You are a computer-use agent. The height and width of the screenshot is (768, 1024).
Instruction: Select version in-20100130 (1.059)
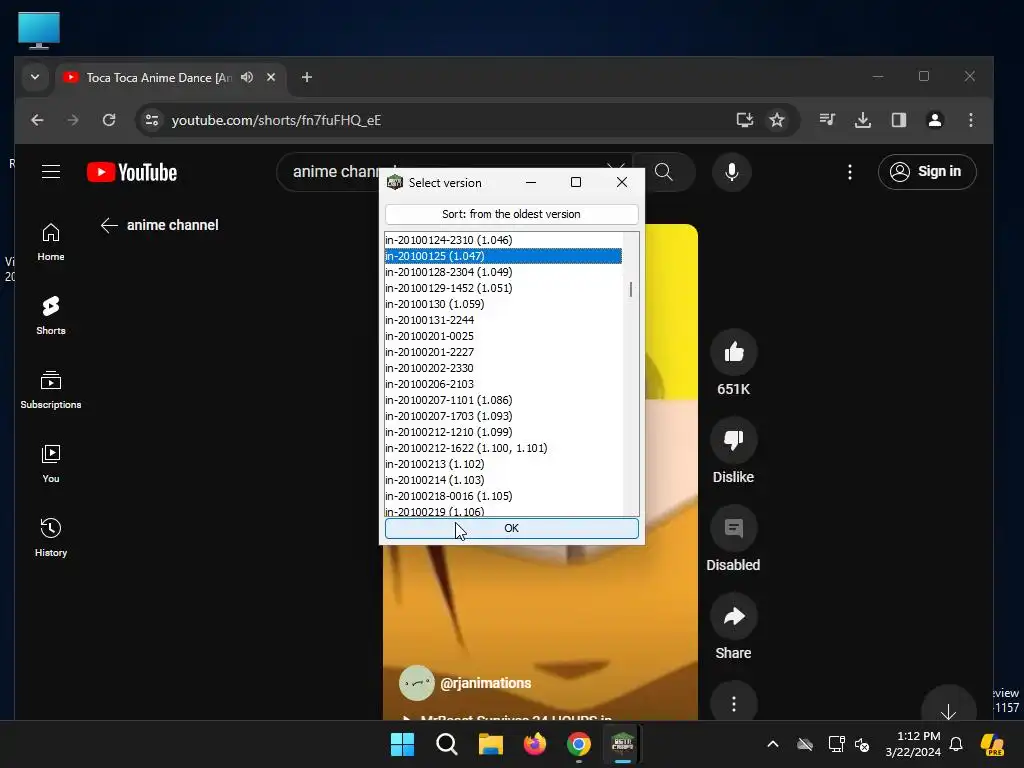click(x=503, y=304)
